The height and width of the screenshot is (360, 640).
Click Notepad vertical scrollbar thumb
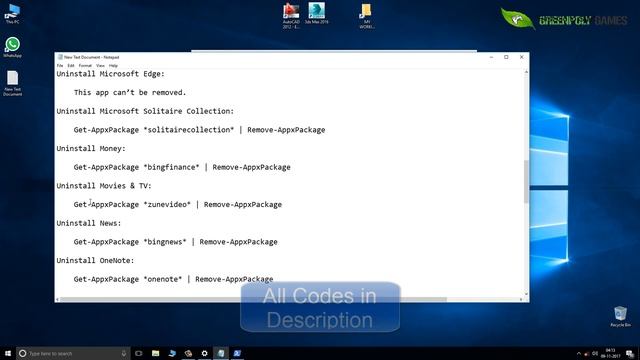pyautogui.click(x=526, y=182)
